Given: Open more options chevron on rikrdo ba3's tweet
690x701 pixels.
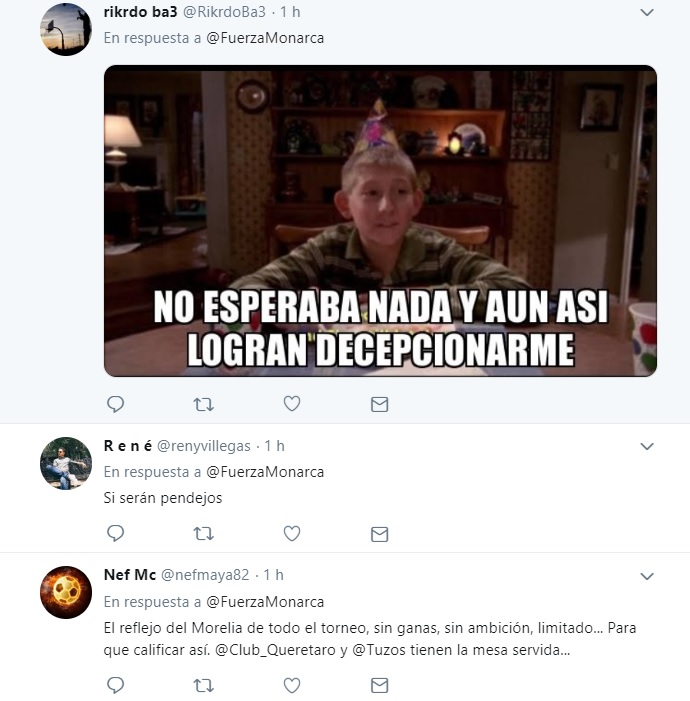Looking at the screenshot, I should (647, 13).
